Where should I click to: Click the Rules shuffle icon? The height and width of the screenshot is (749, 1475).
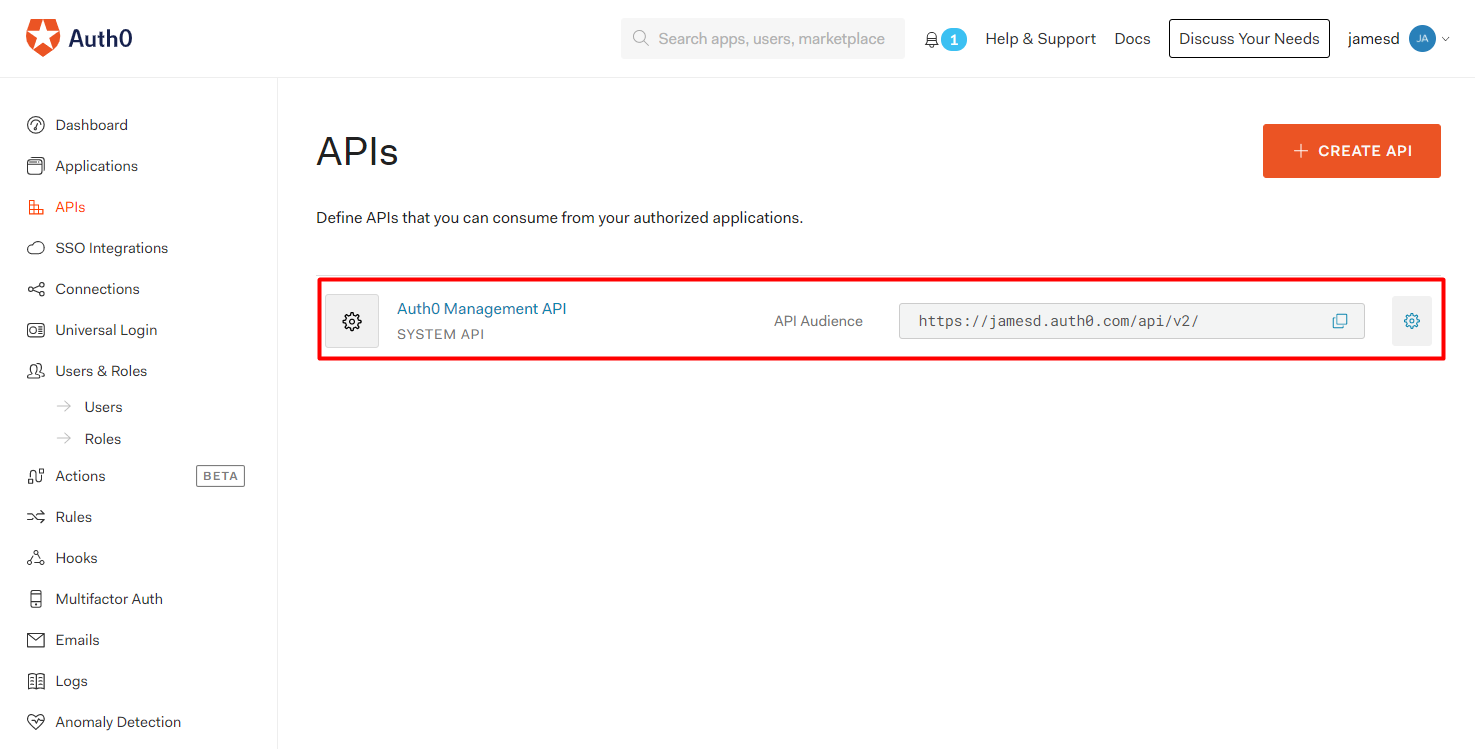click(x=36, y=517)
